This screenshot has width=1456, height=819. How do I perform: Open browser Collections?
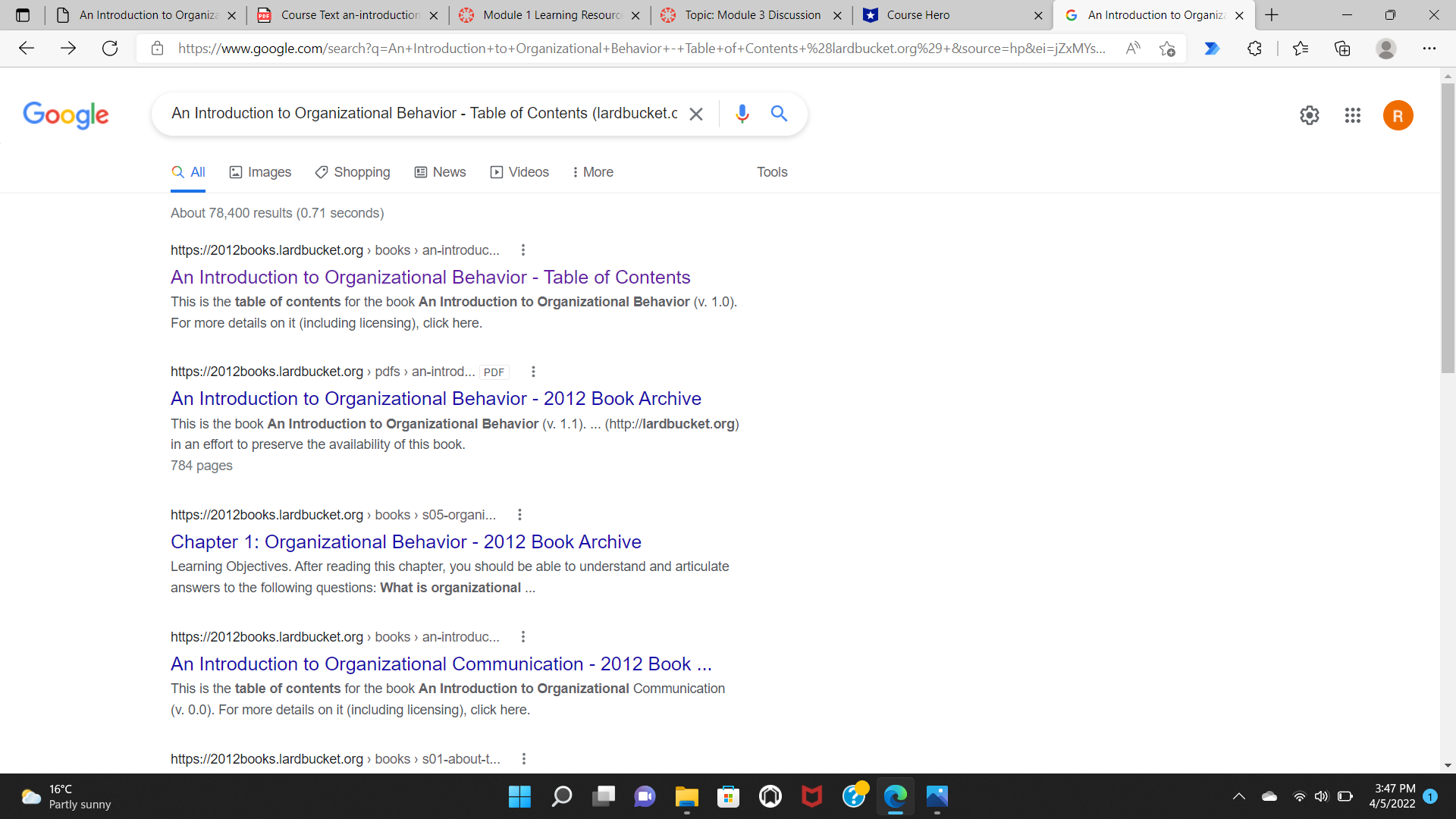1342,49
